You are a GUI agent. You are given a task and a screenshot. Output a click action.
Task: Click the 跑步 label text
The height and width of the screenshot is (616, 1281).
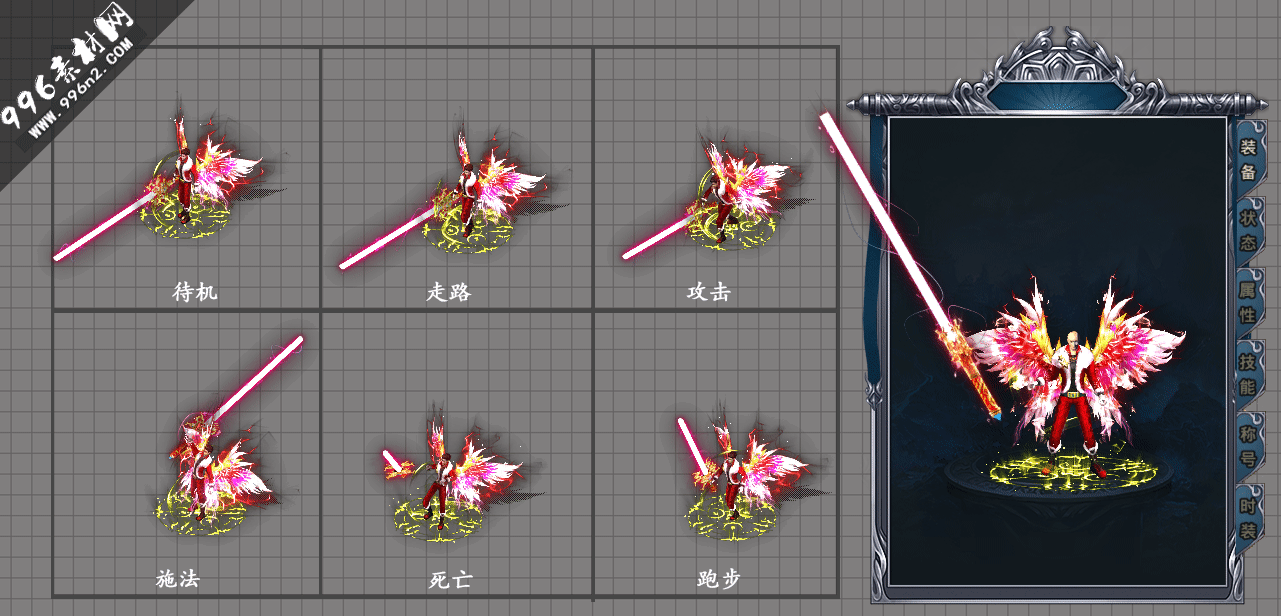[x=718, y=580]
